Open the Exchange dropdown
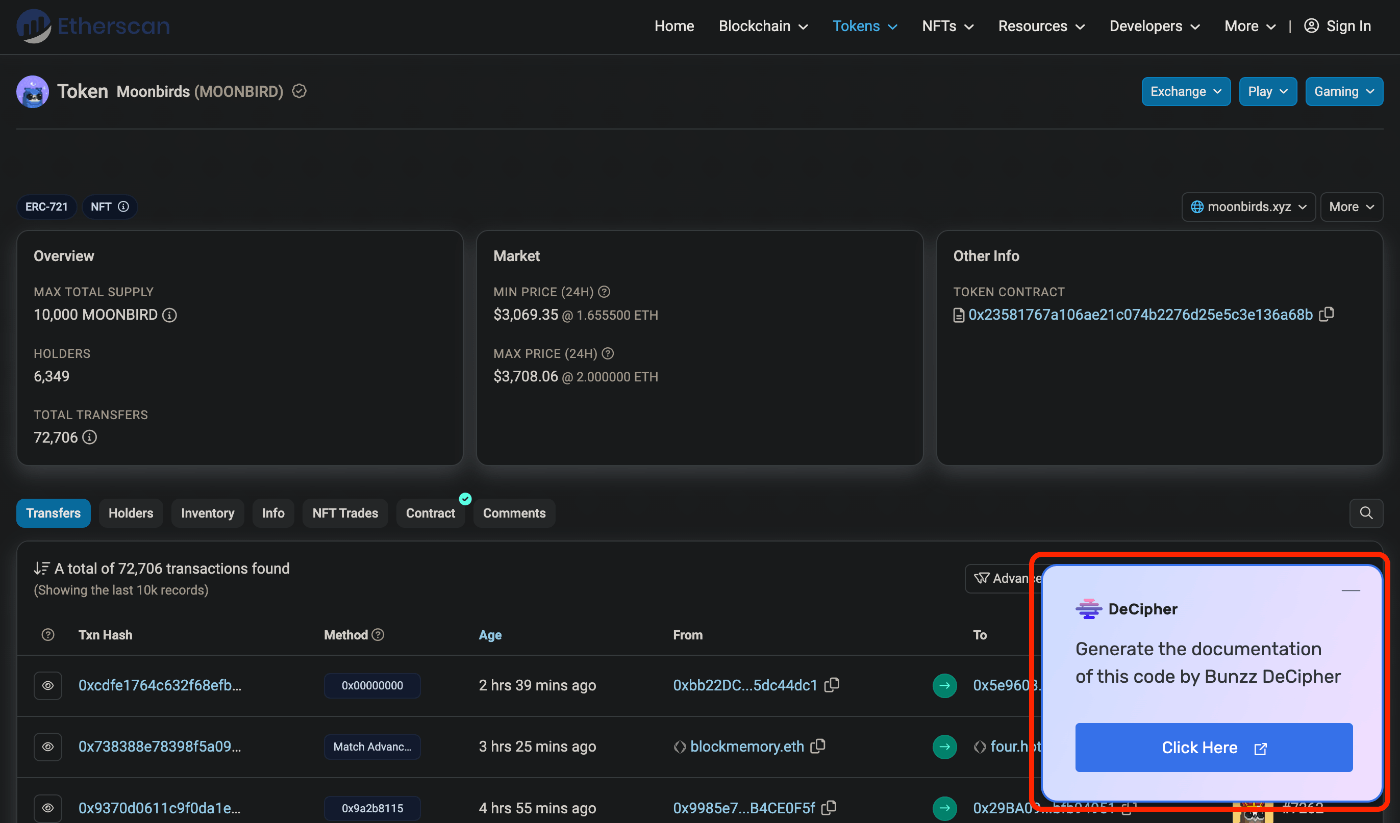The width and height of the screenshot is (1400, 823). pos(1186,91)
